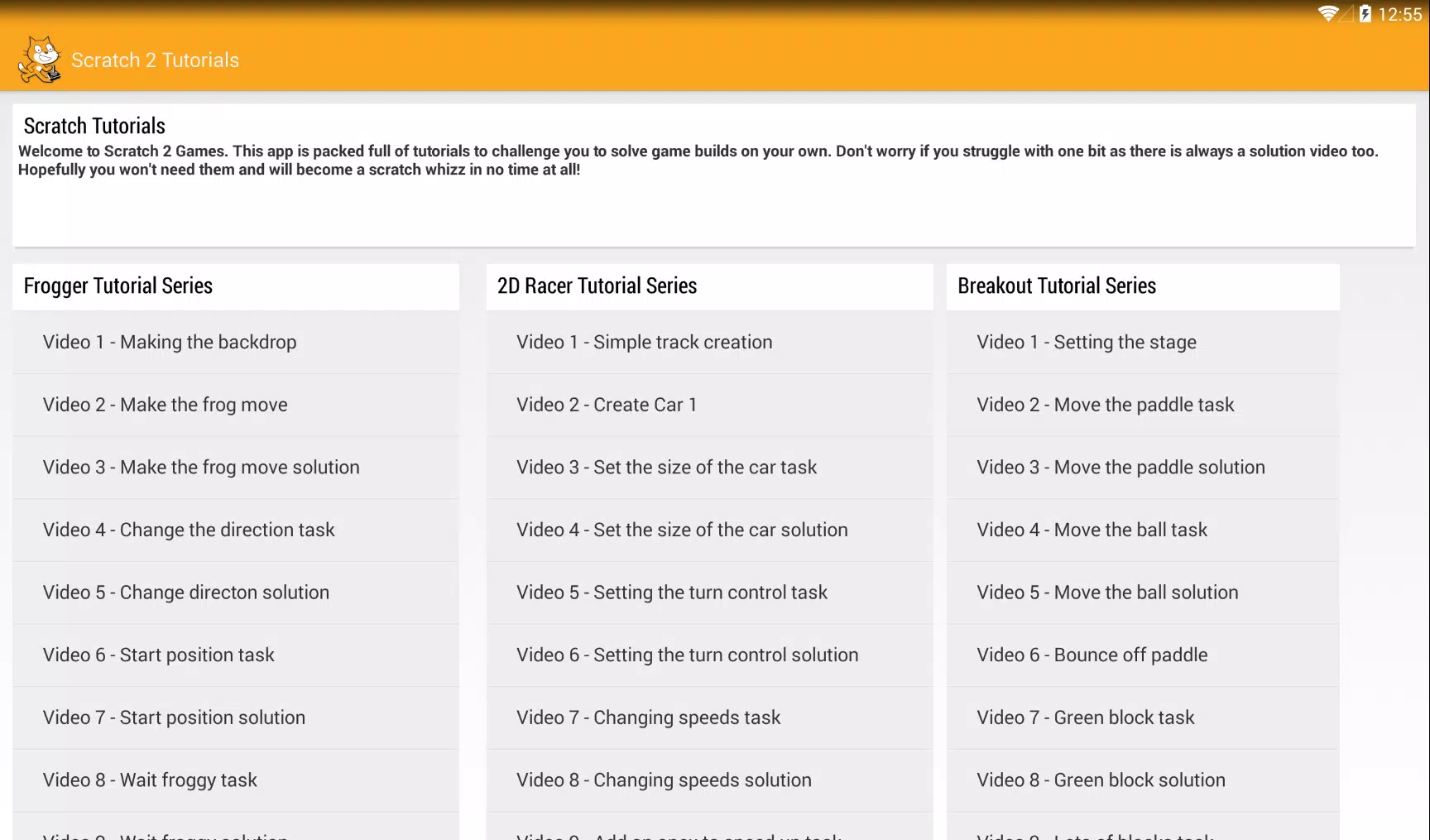The height and width of the screenshot is (840, 1430).
Task: Play Video 5 - Move the ball solution
Action: pos(1143,593)
